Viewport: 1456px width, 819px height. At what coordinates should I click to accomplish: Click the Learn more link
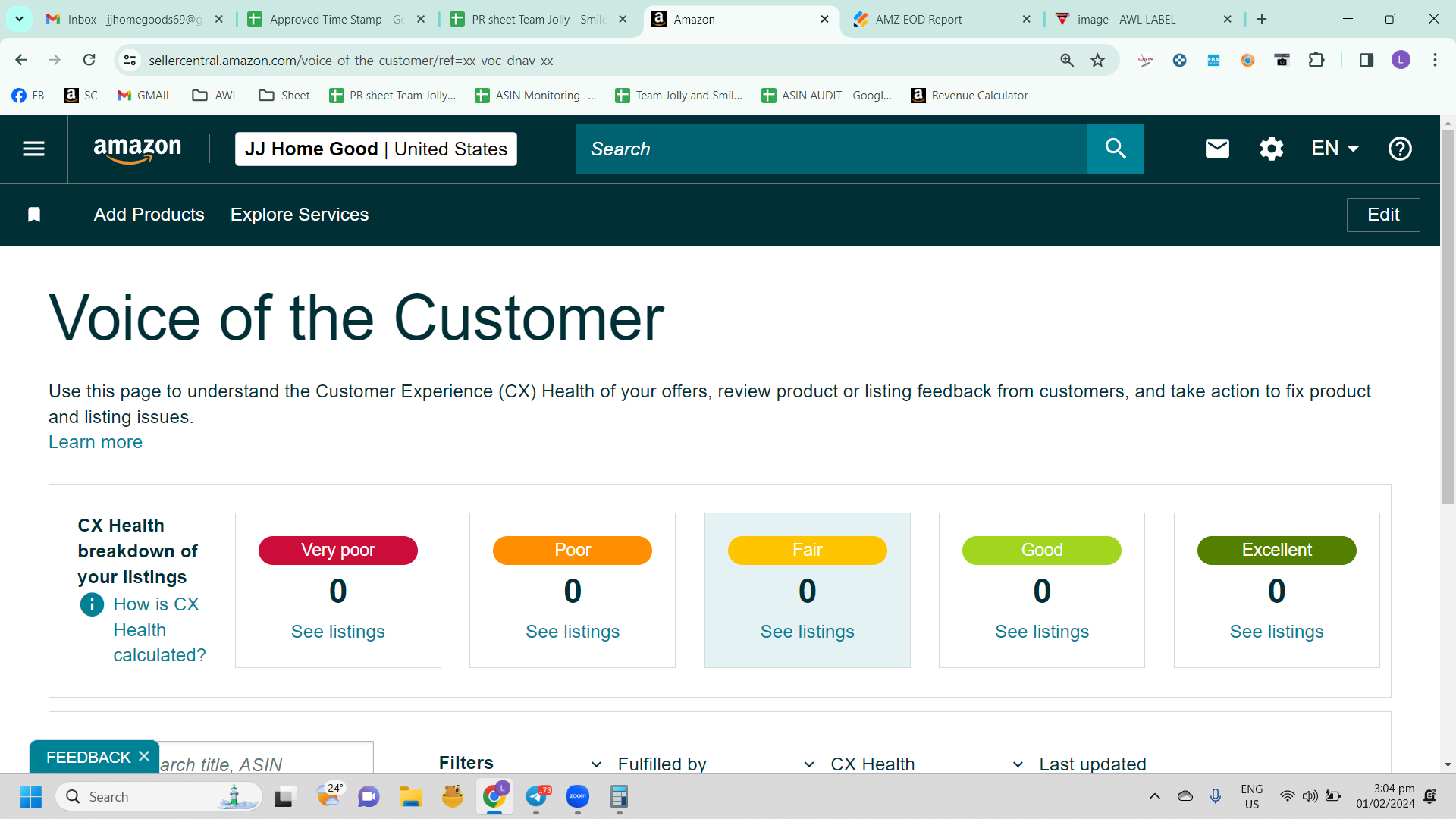[96, 442]
